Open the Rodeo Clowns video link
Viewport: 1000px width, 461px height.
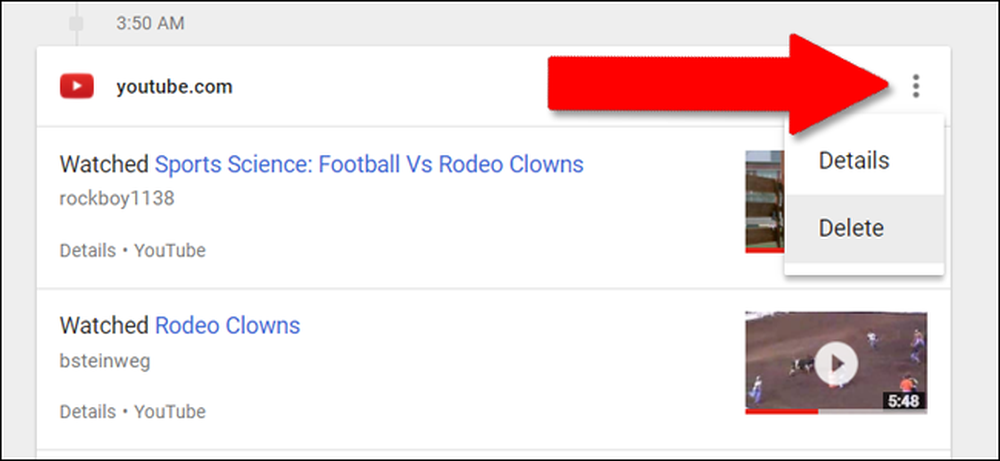tap(228, 326)
